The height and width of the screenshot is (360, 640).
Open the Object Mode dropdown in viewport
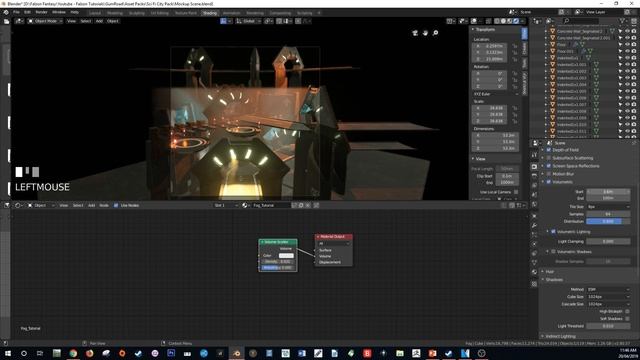45,21
